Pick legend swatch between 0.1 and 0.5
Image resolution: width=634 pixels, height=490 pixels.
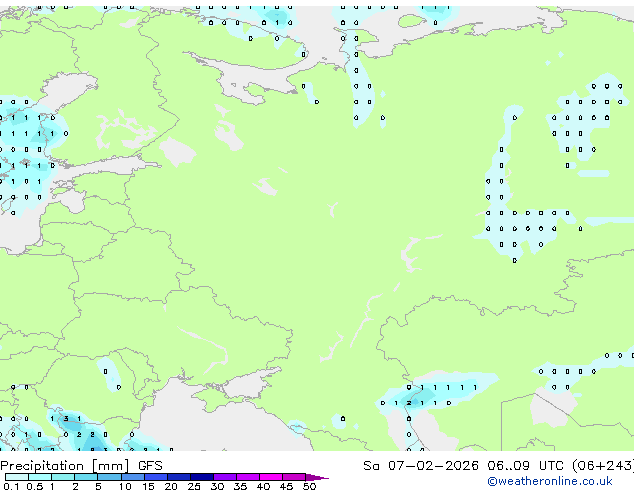click(17, 477)
